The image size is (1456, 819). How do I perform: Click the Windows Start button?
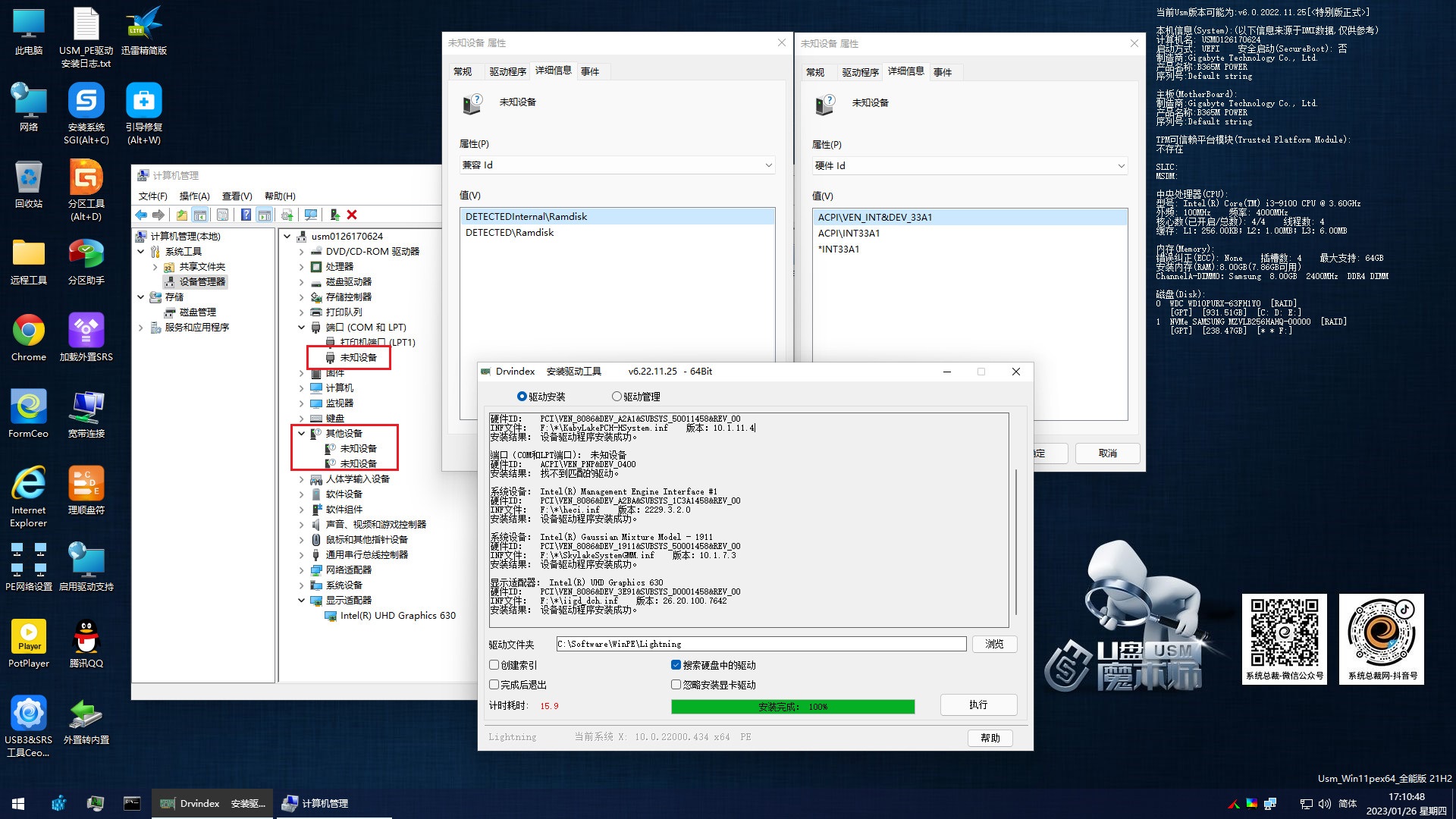(19, 803)
